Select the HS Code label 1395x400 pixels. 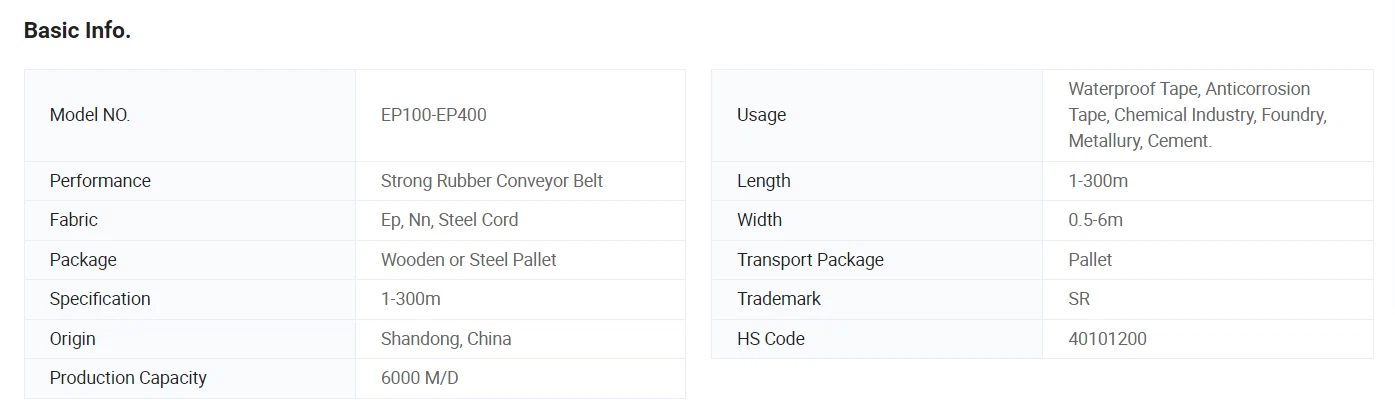[x=770, y=339]
